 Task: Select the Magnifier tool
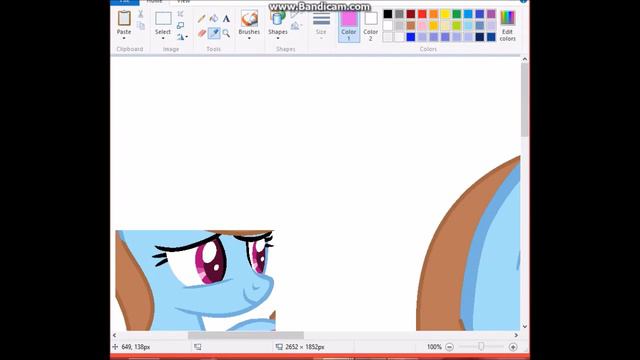pyautogui.click(x=226, y=33)
